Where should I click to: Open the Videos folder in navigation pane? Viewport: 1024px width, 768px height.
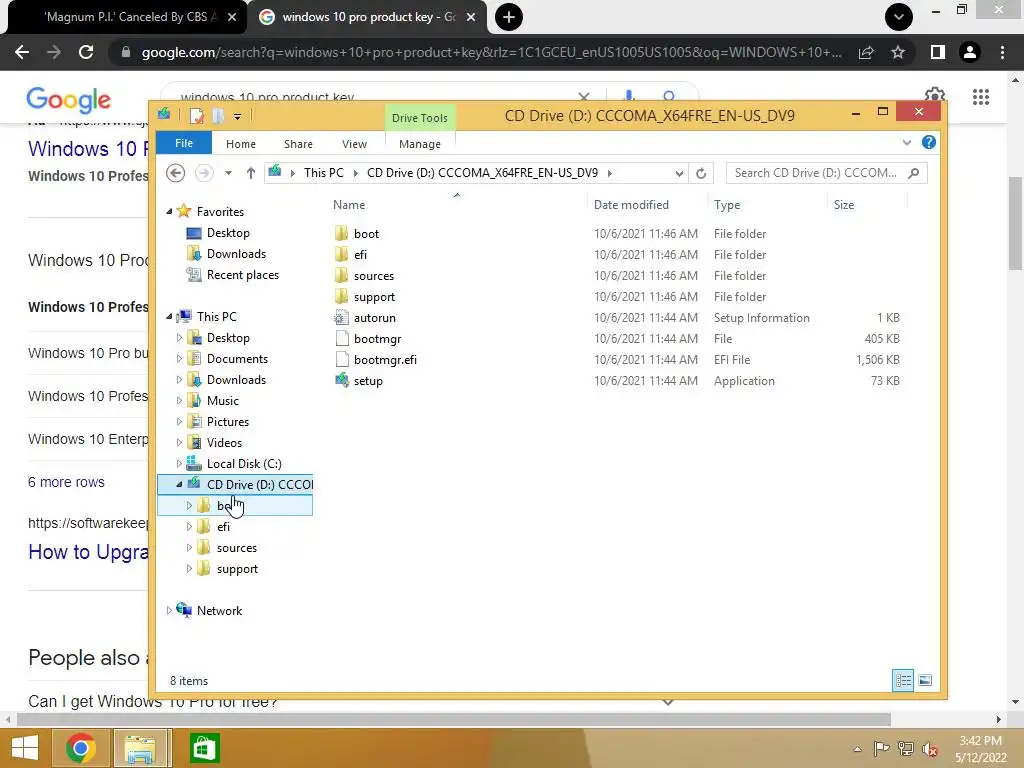tap(224, 443)
